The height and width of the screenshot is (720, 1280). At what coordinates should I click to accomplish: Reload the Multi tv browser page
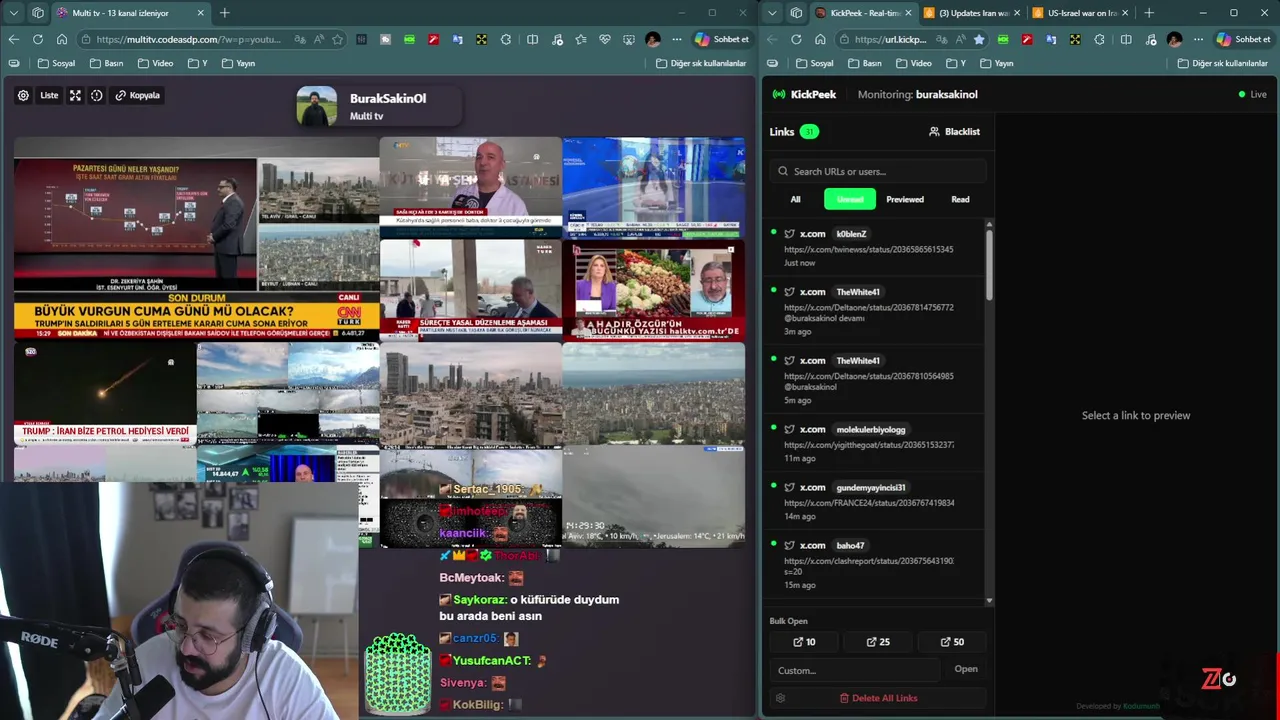coord(38,39)
